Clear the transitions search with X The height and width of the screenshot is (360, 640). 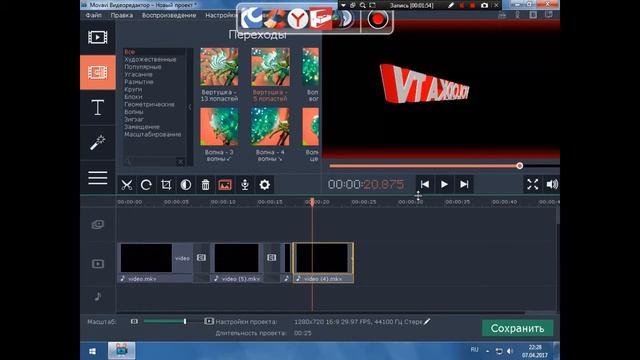[x=180, y=162]
